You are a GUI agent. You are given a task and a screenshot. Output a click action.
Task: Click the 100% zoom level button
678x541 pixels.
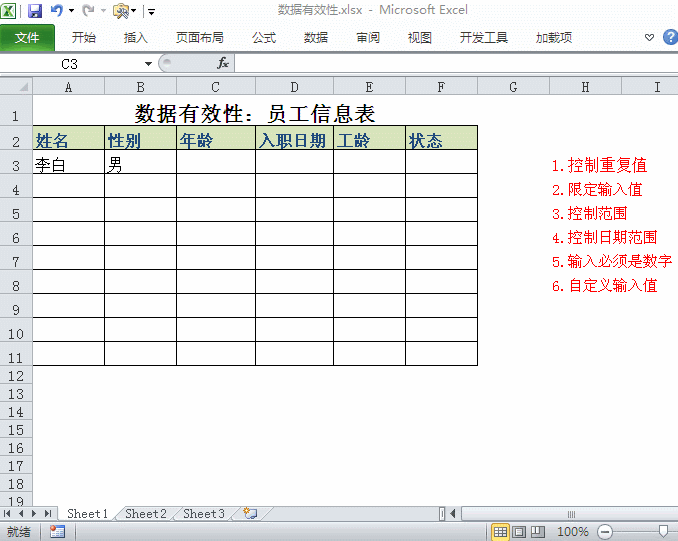tap(572, 531)
